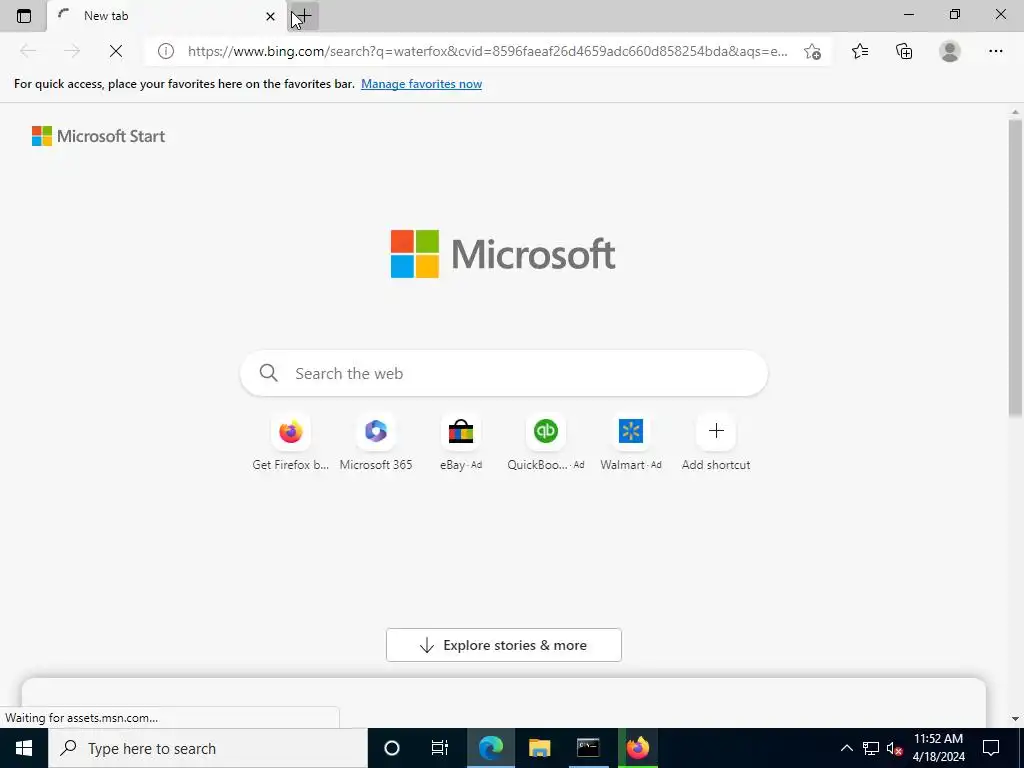The height and width of the screenshot is (768, 1024).
Task: Open Collections icon in toolbar
Action: [904, 51]
